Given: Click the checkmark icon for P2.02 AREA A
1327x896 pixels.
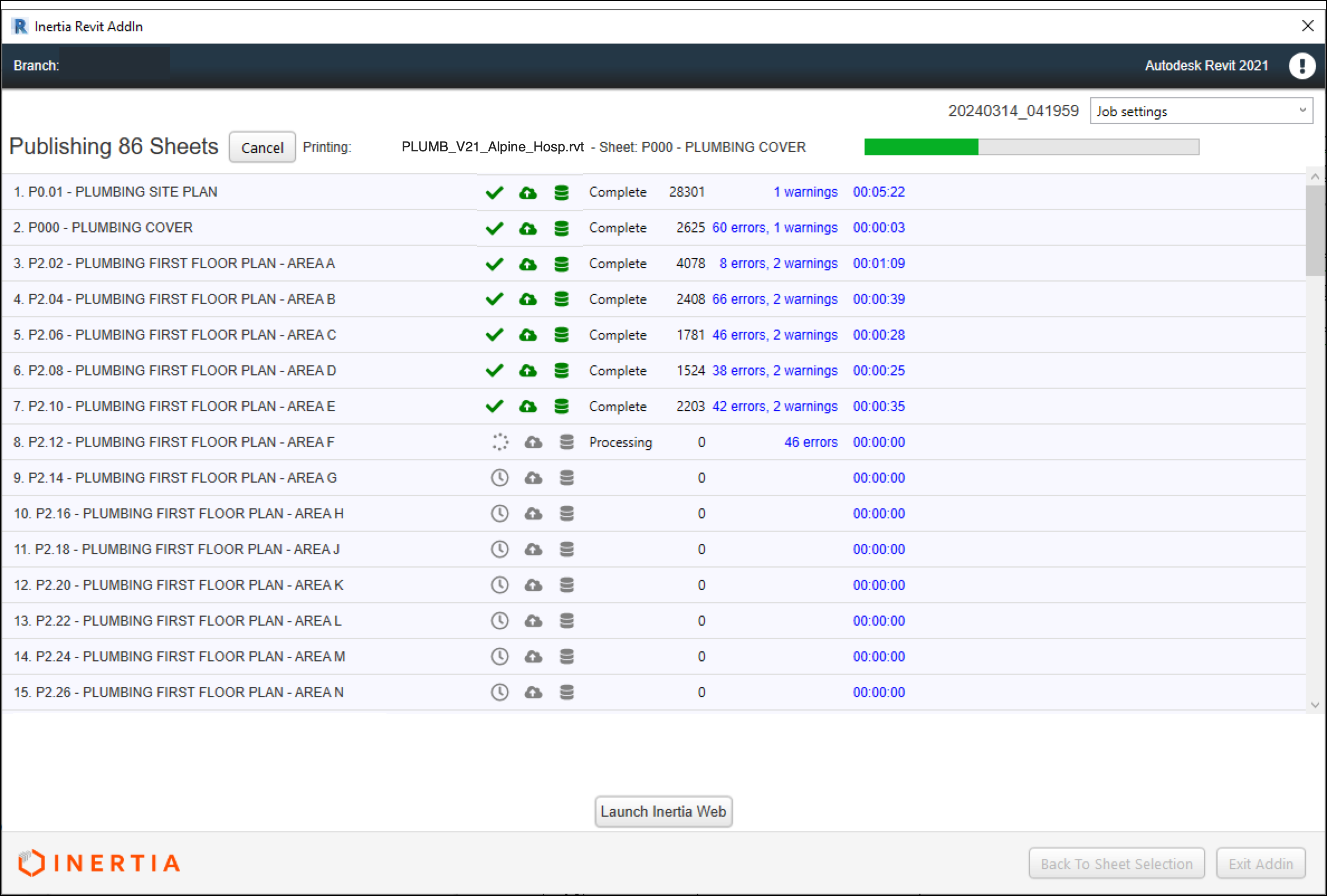Looking at the screenshot, I should [494, 264].
